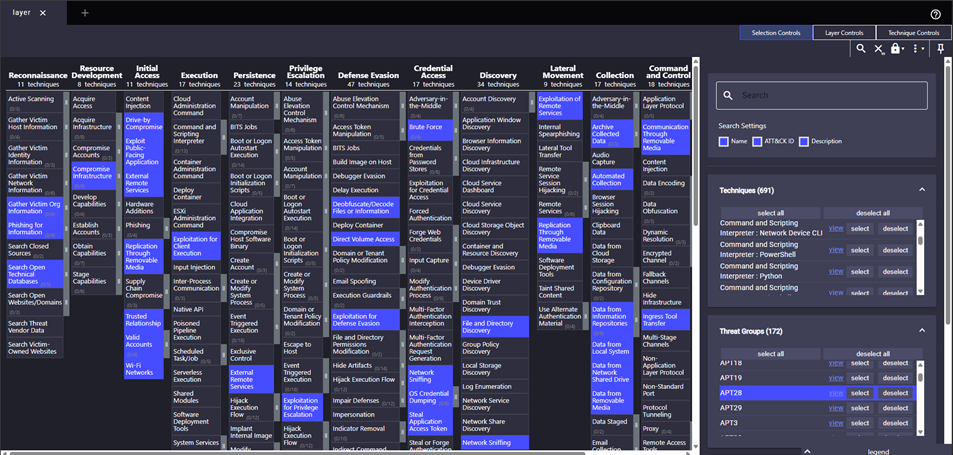Click the search magnifier toolbar icon
This screenshot has width=953, height=455.
tap(860, 49)
